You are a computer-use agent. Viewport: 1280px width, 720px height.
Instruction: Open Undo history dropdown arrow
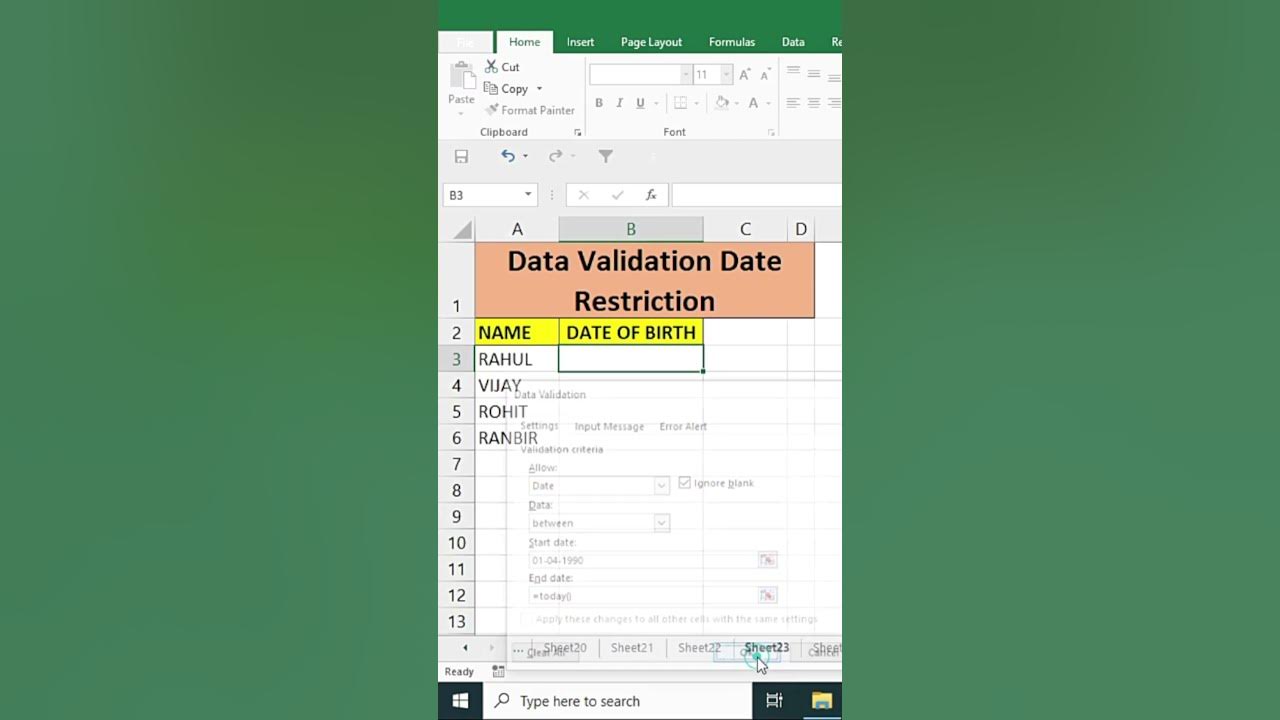tap(525, 156)
